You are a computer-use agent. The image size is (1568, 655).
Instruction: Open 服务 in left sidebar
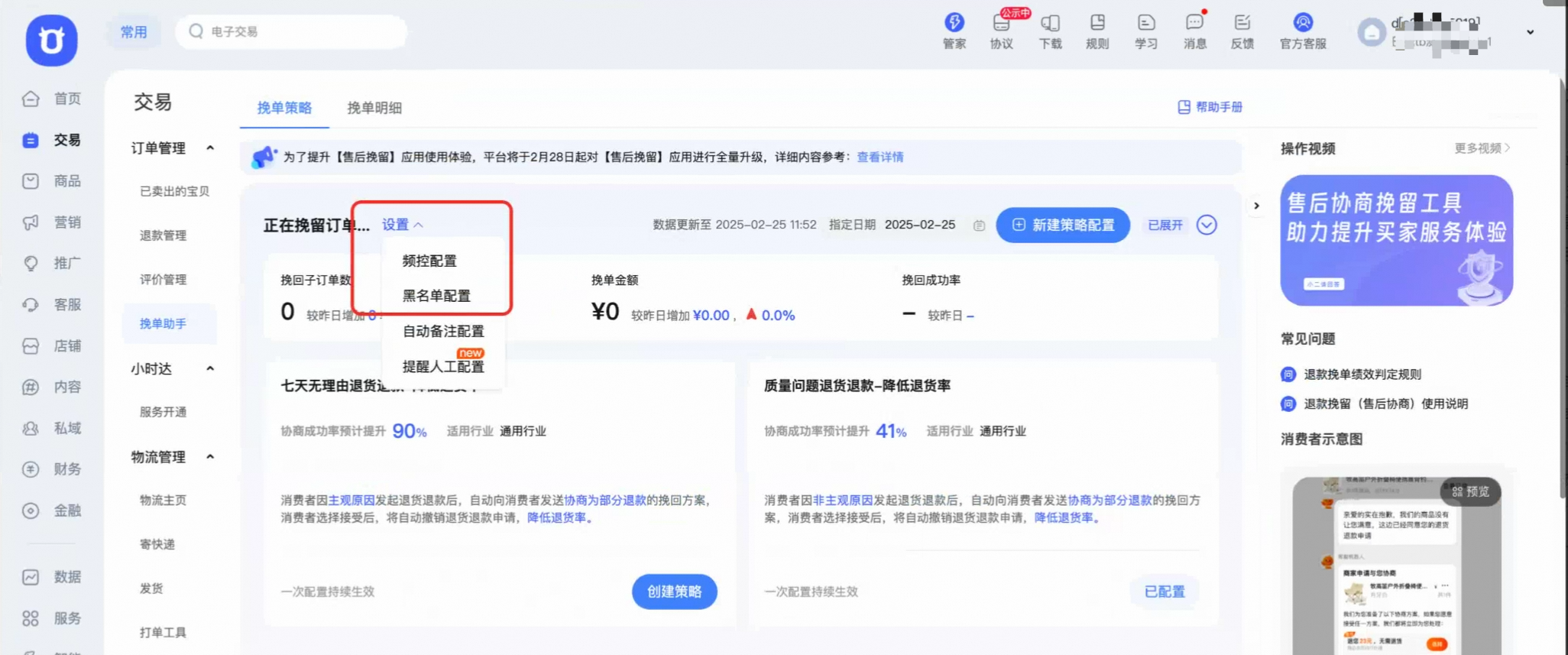tap(52, 618)
